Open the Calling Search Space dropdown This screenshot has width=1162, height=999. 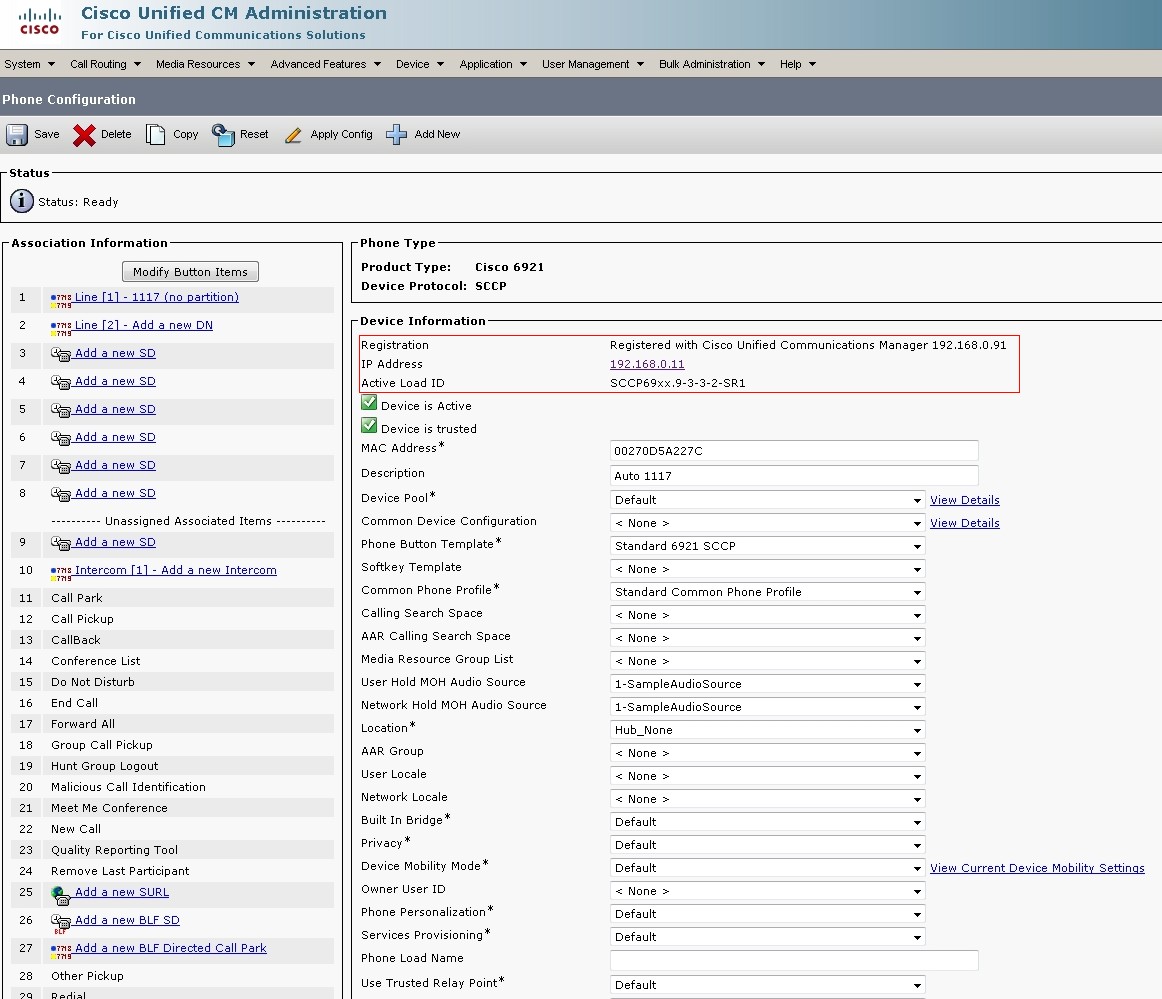[767, 615]
